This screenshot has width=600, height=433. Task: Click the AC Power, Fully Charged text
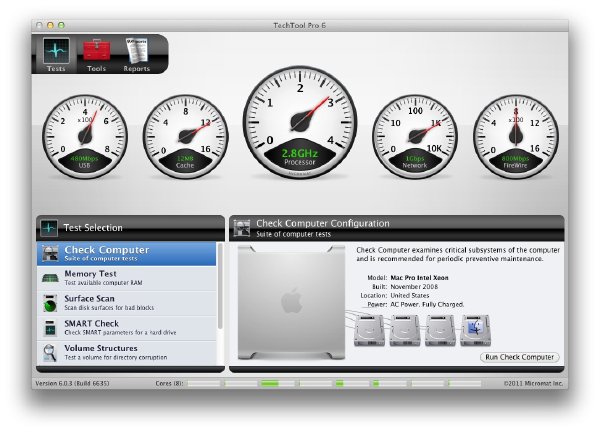point(427,304)
